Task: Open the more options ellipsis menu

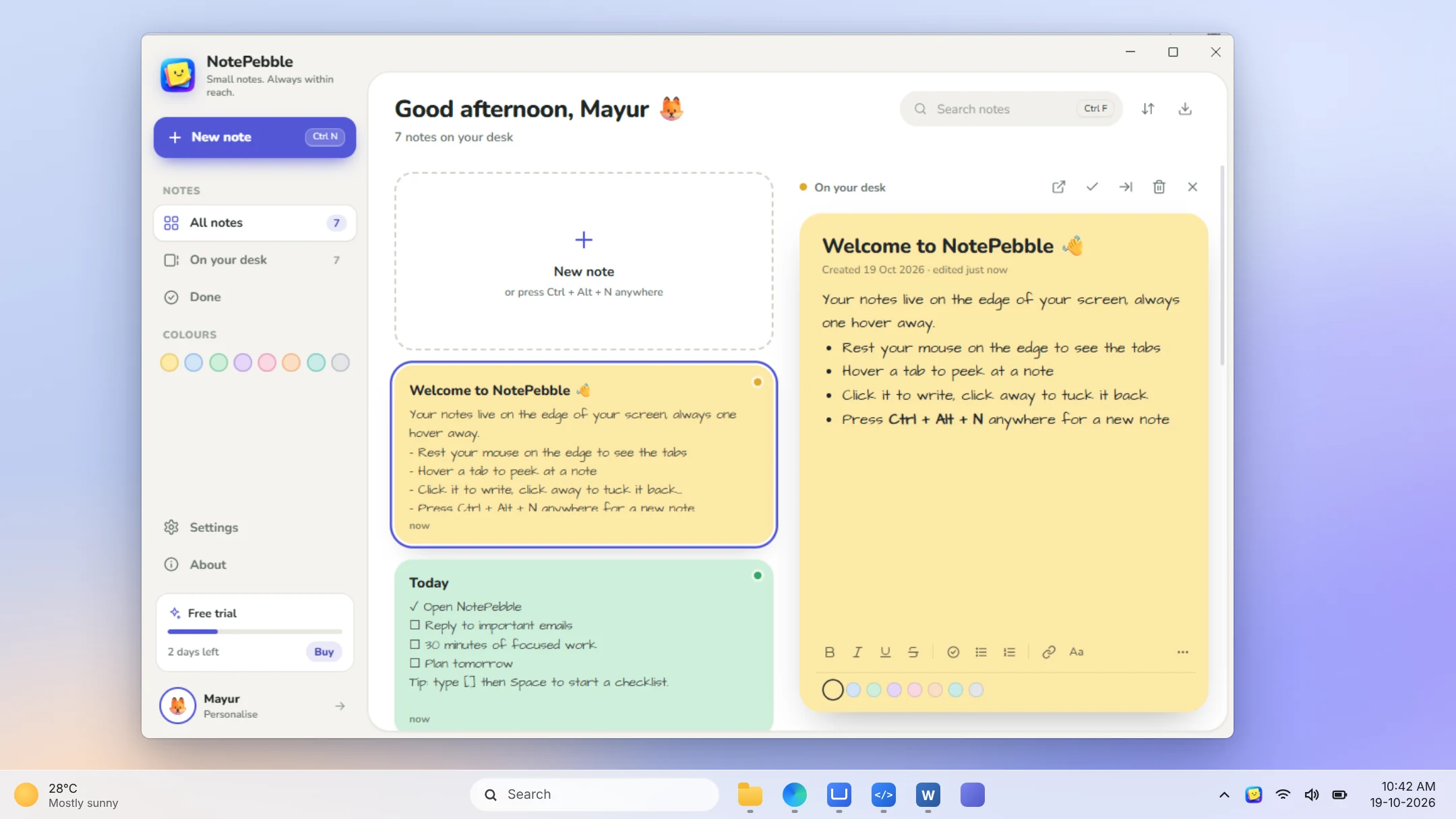Action: coord(1183,652)
